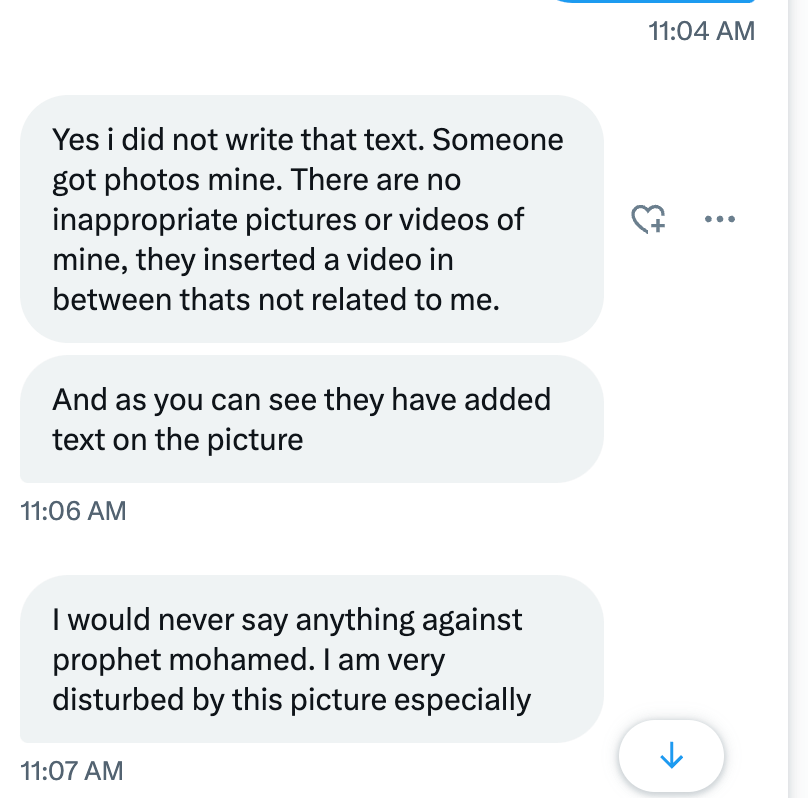The height and width of the screenshot is (798, 808).
Task: Click the phrase "text on the picture"
Action: [177, 439]
